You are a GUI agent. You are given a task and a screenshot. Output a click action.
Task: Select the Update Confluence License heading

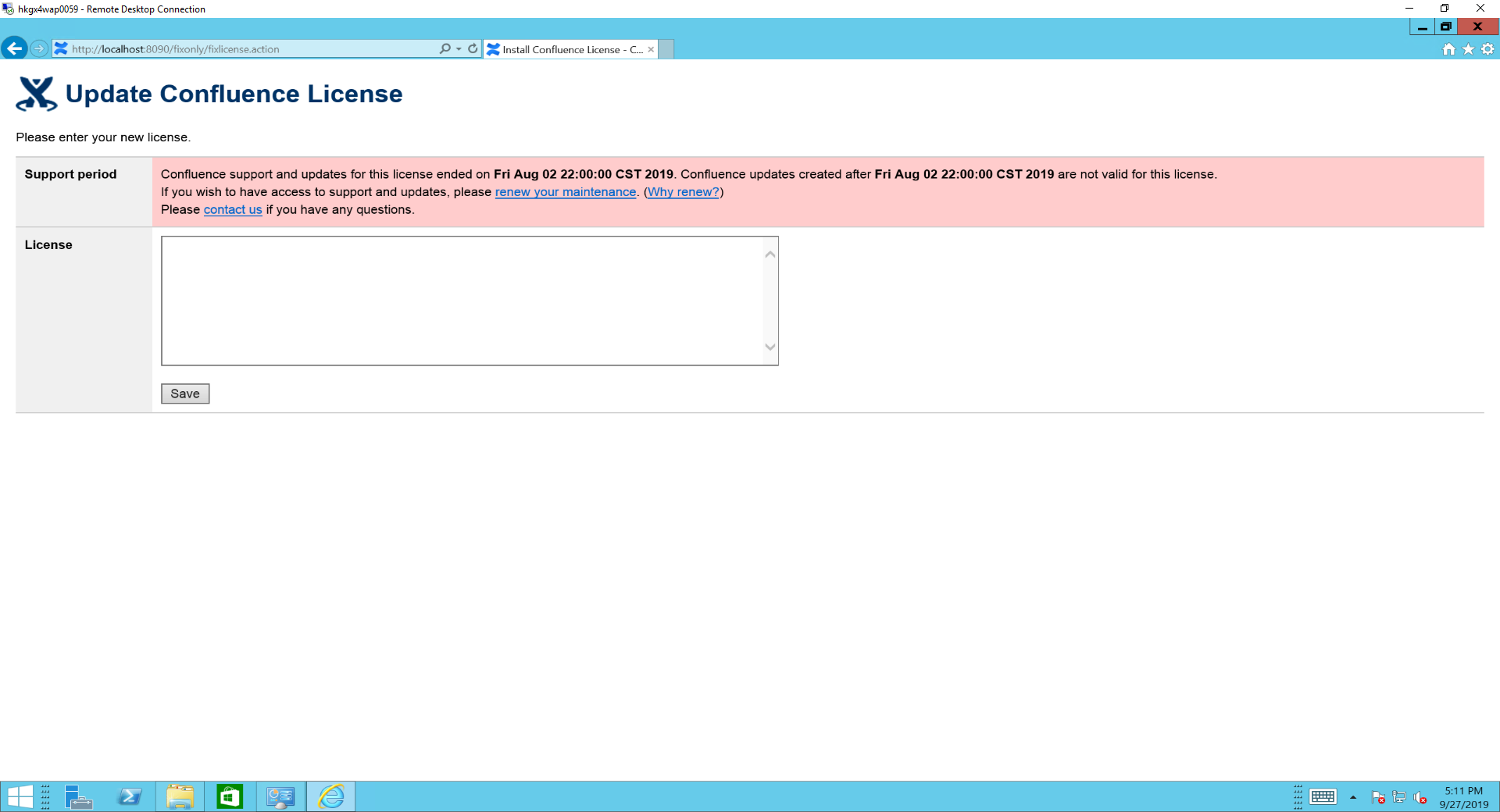coord(234,94)
